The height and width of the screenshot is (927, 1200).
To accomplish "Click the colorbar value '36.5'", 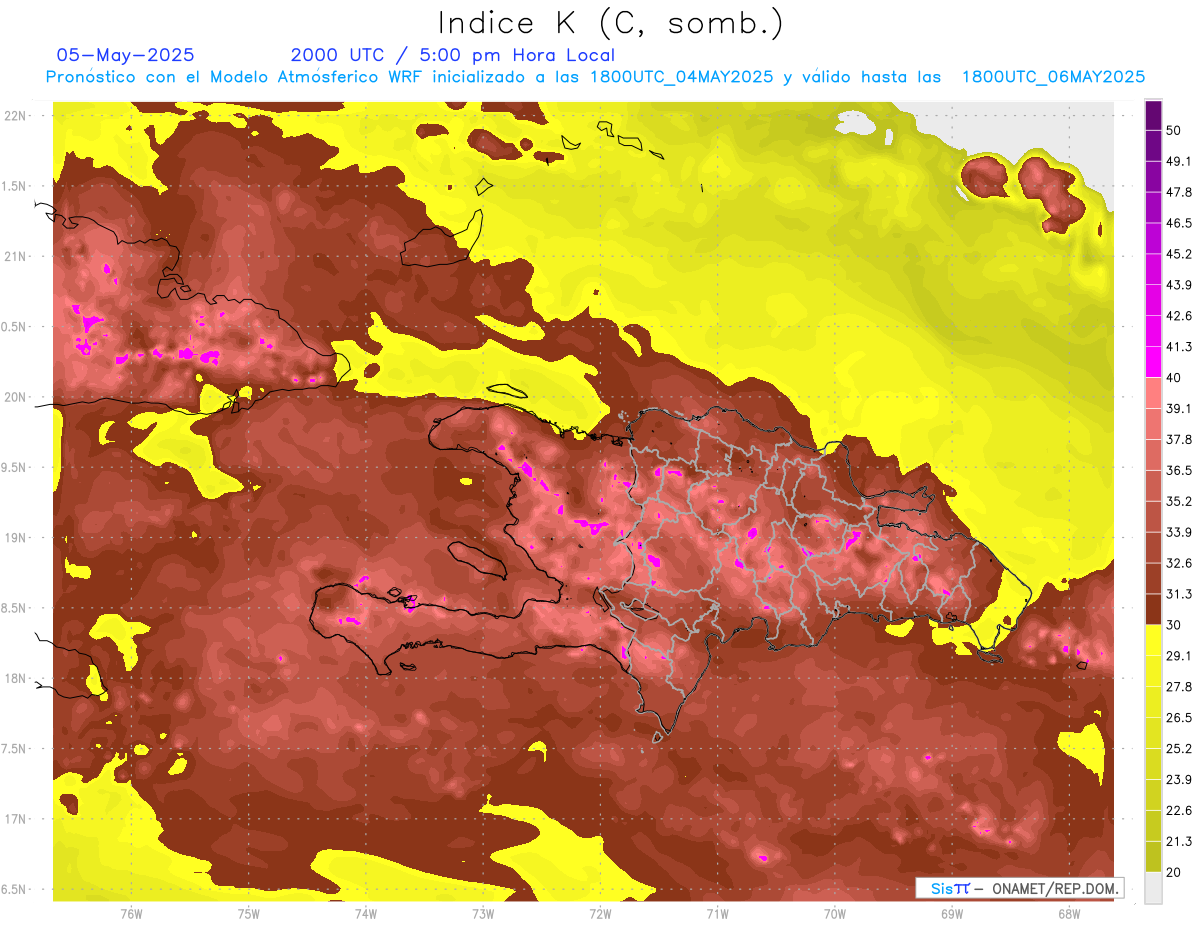I will coord(1179,471).
